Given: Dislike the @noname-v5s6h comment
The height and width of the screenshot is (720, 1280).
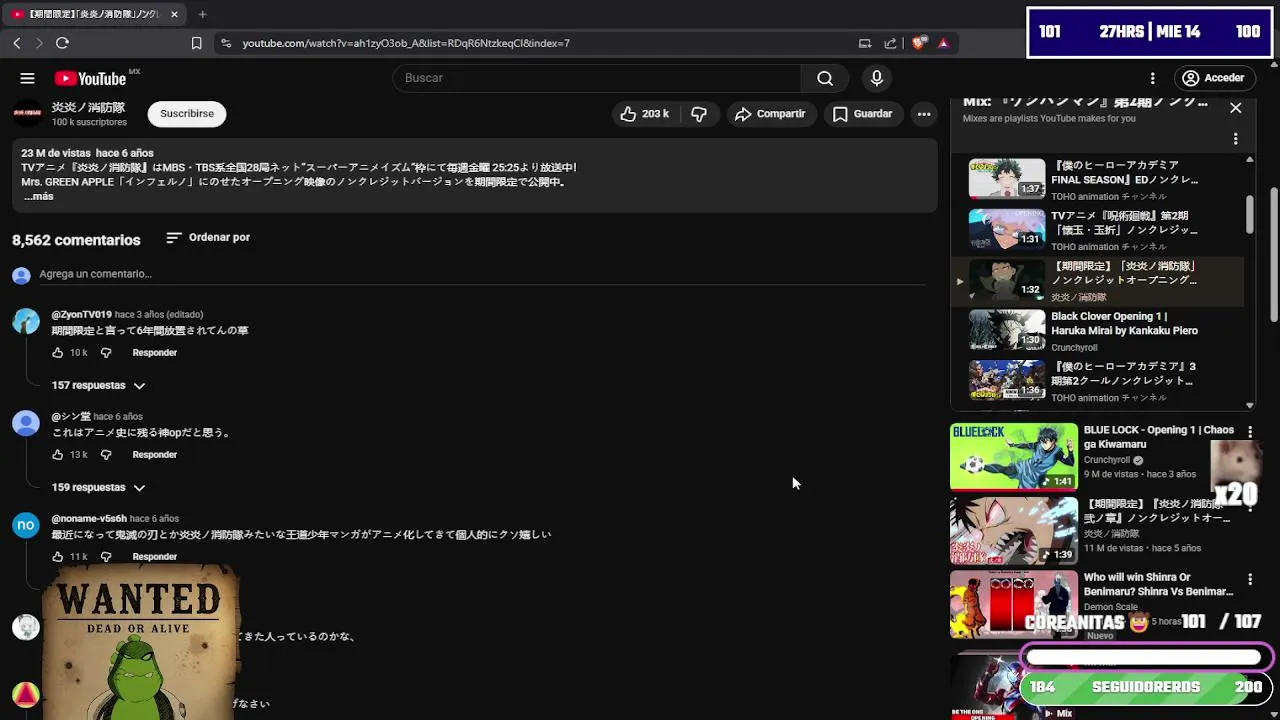Looking at the screenshot, I should 106,557.
